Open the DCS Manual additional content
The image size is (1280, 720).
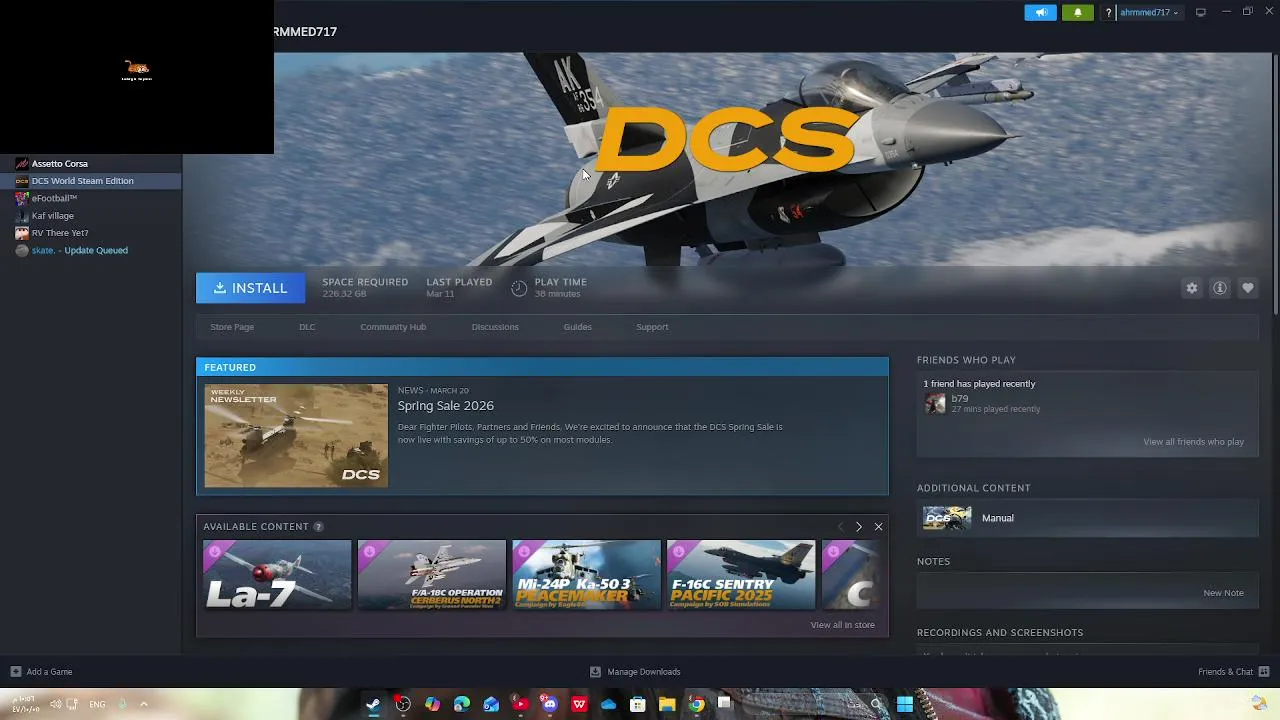click(1087, 518)
